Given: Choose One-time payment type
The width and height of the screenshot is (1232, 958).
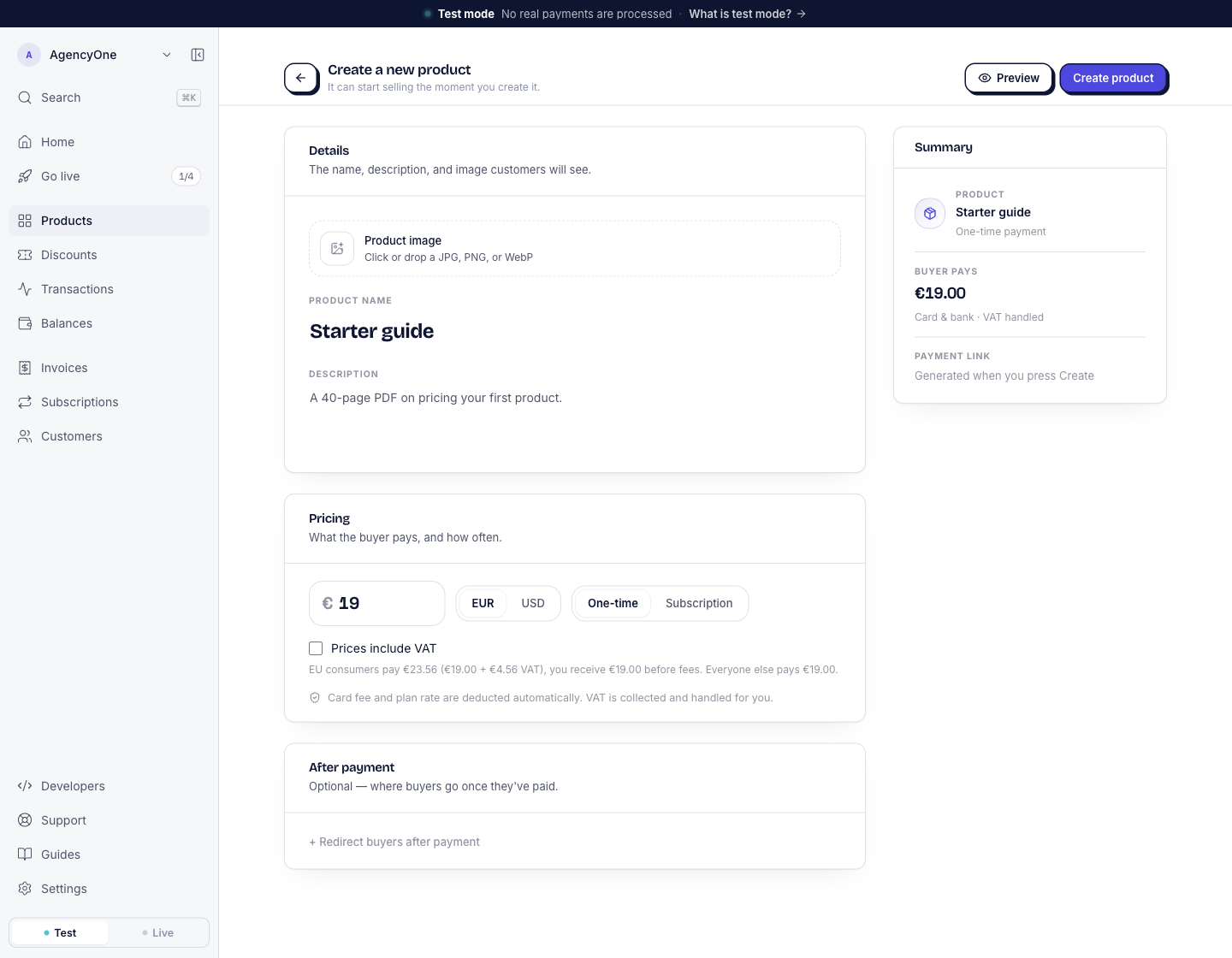Looking at the screenshot, I should click(x=613, y=603).
